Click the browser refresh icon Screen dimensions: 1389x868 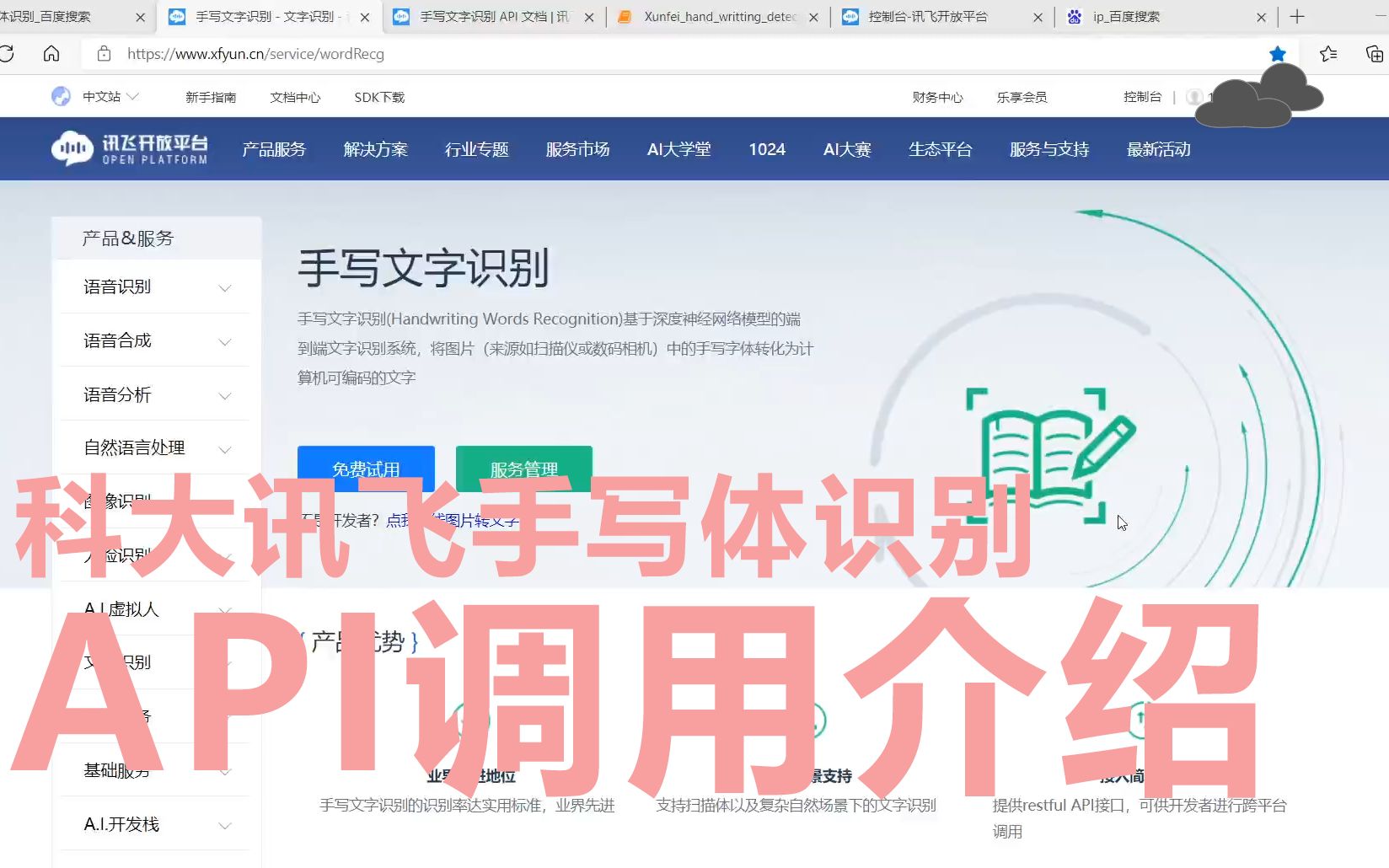coord(7,54)
